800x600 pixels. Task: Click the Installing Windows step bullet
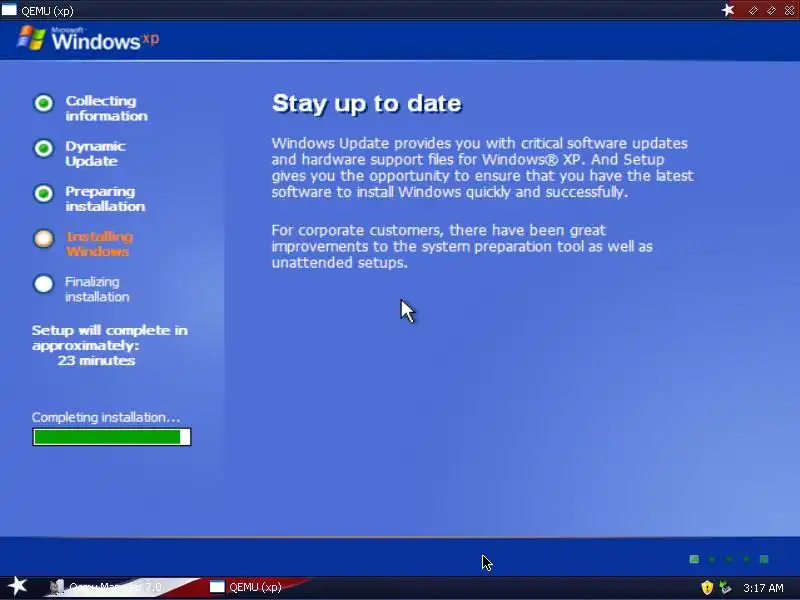44,239
